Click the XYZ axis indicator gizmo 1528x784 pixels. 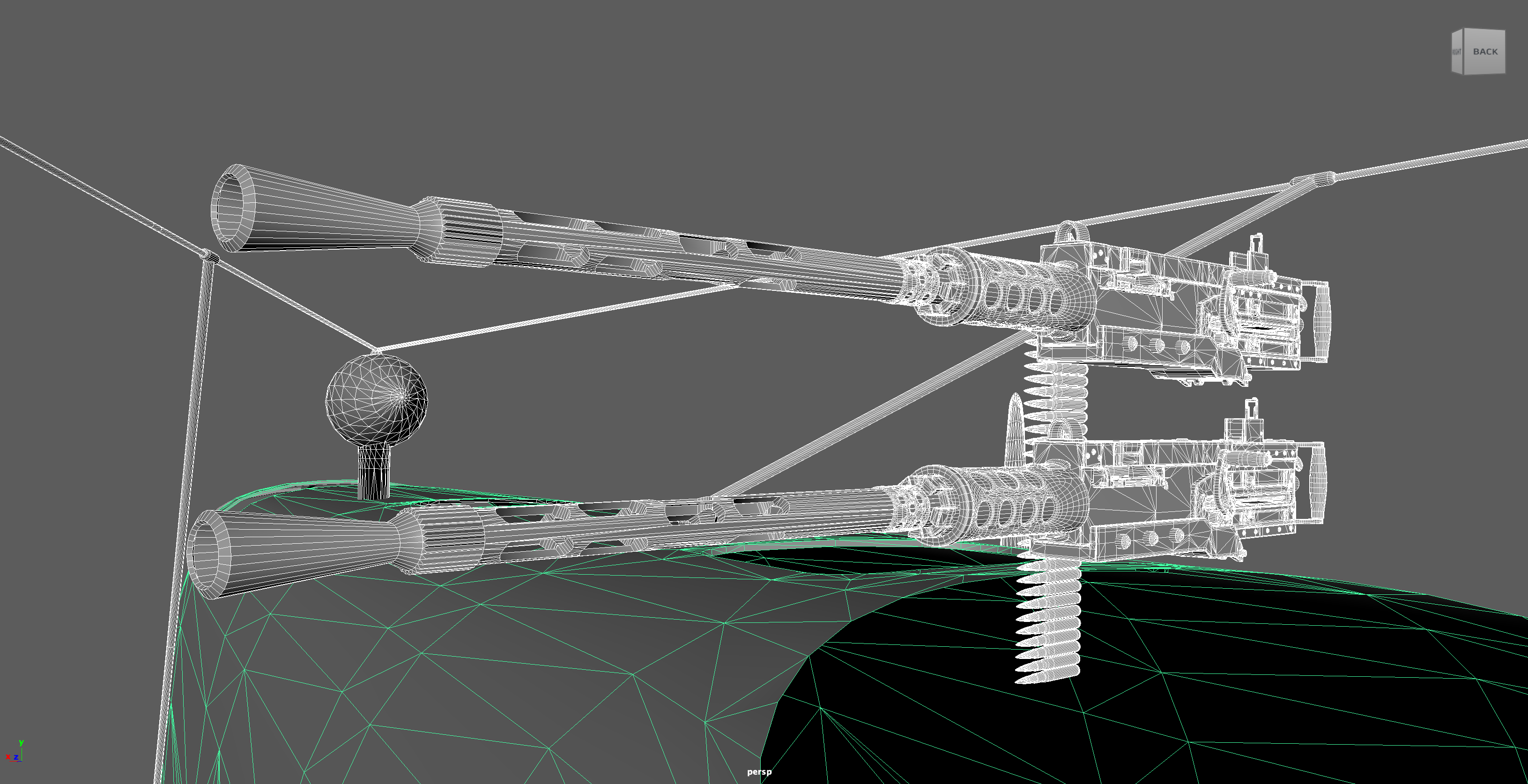point(14,751)
